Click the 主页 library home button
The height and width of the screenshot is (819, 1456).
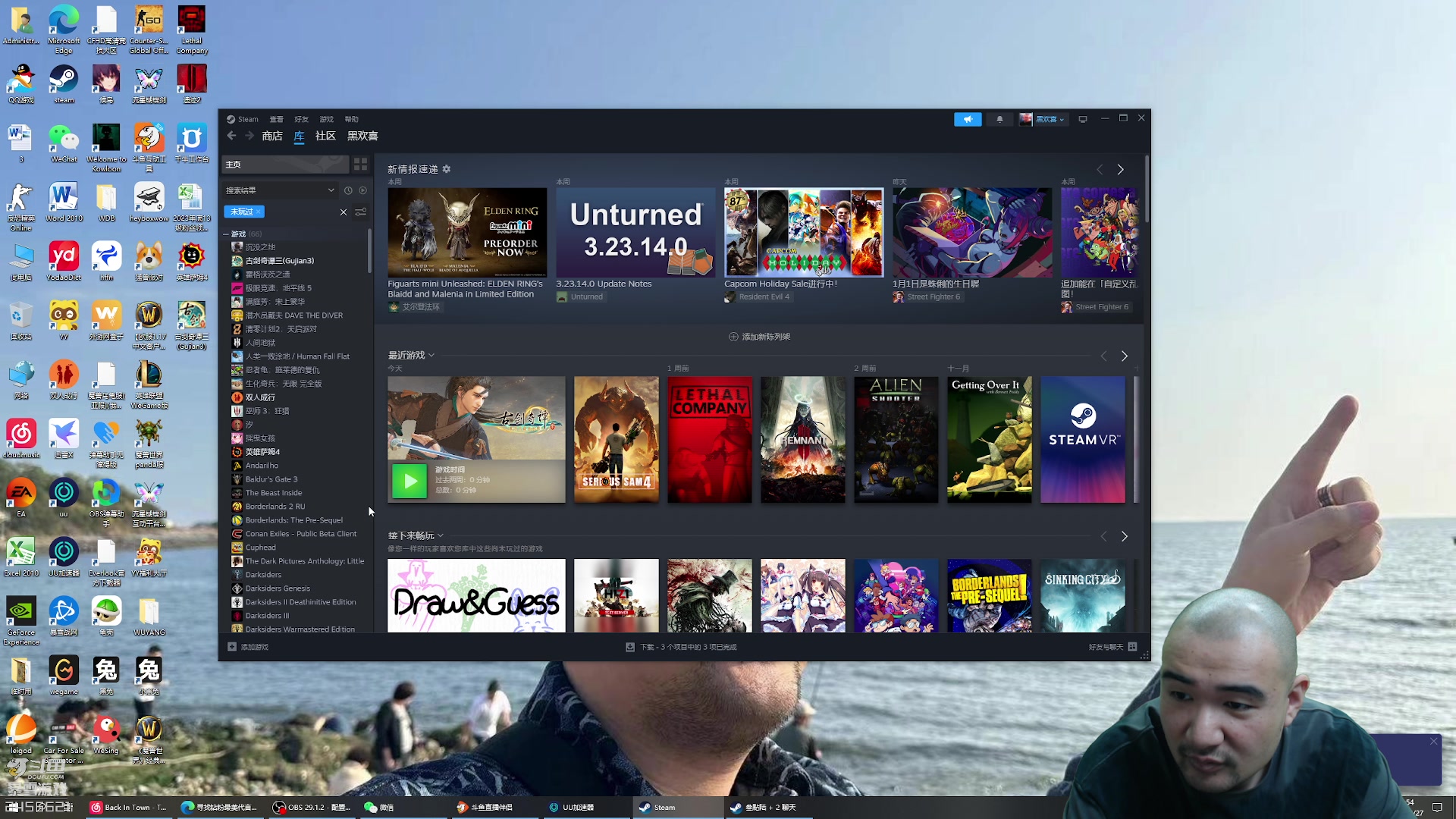point(285,164)
